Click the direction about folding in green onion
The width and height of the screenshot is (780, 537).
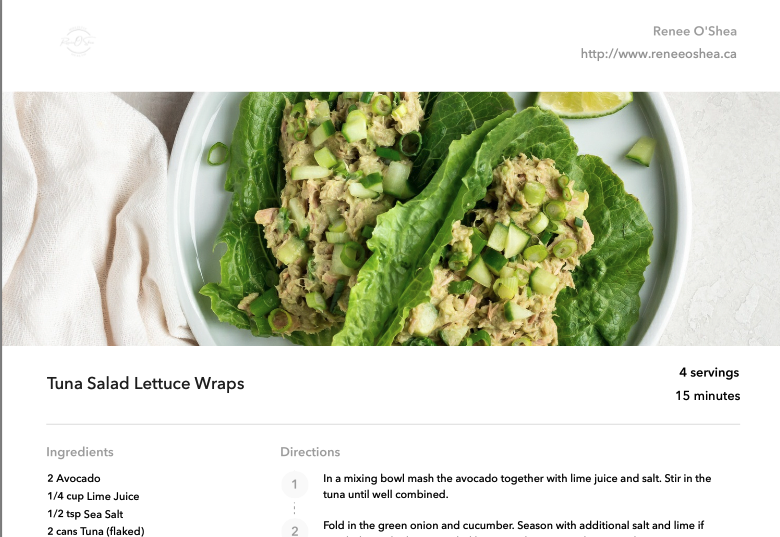pyautogui.click(x=513, y=528)
